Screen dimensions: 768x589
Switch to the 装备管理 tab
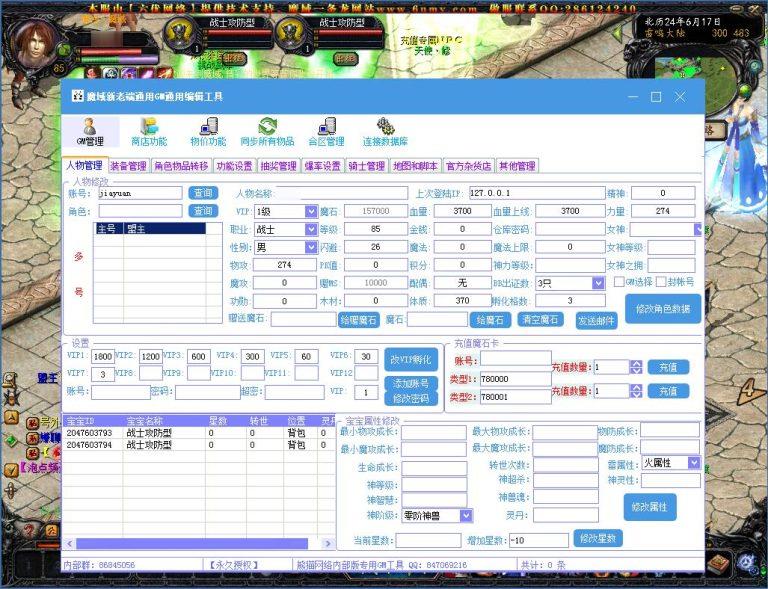point(128,166)
